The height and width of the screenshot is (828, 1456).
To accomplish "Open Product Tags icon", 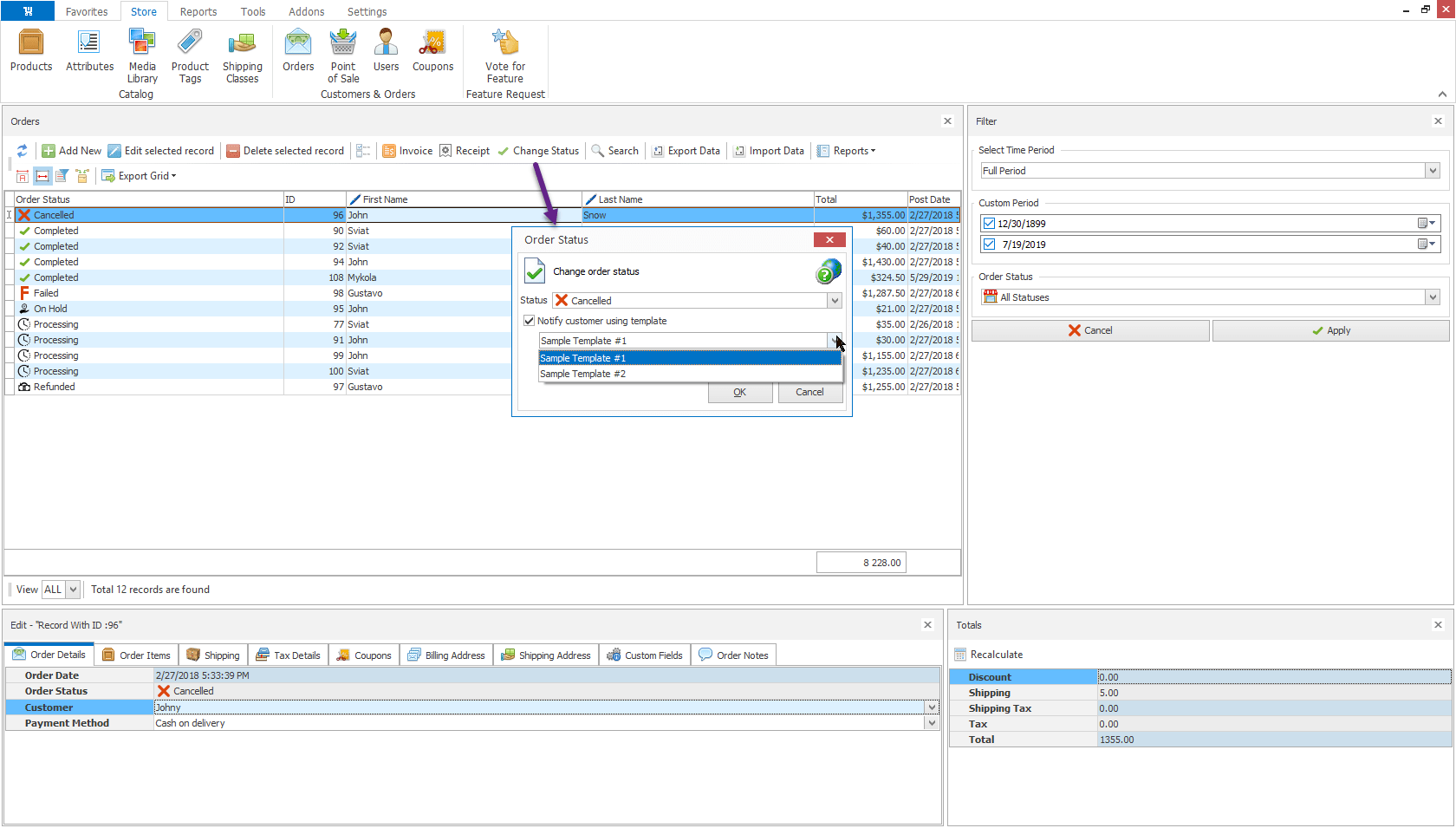I will click(x=190, y=55).
